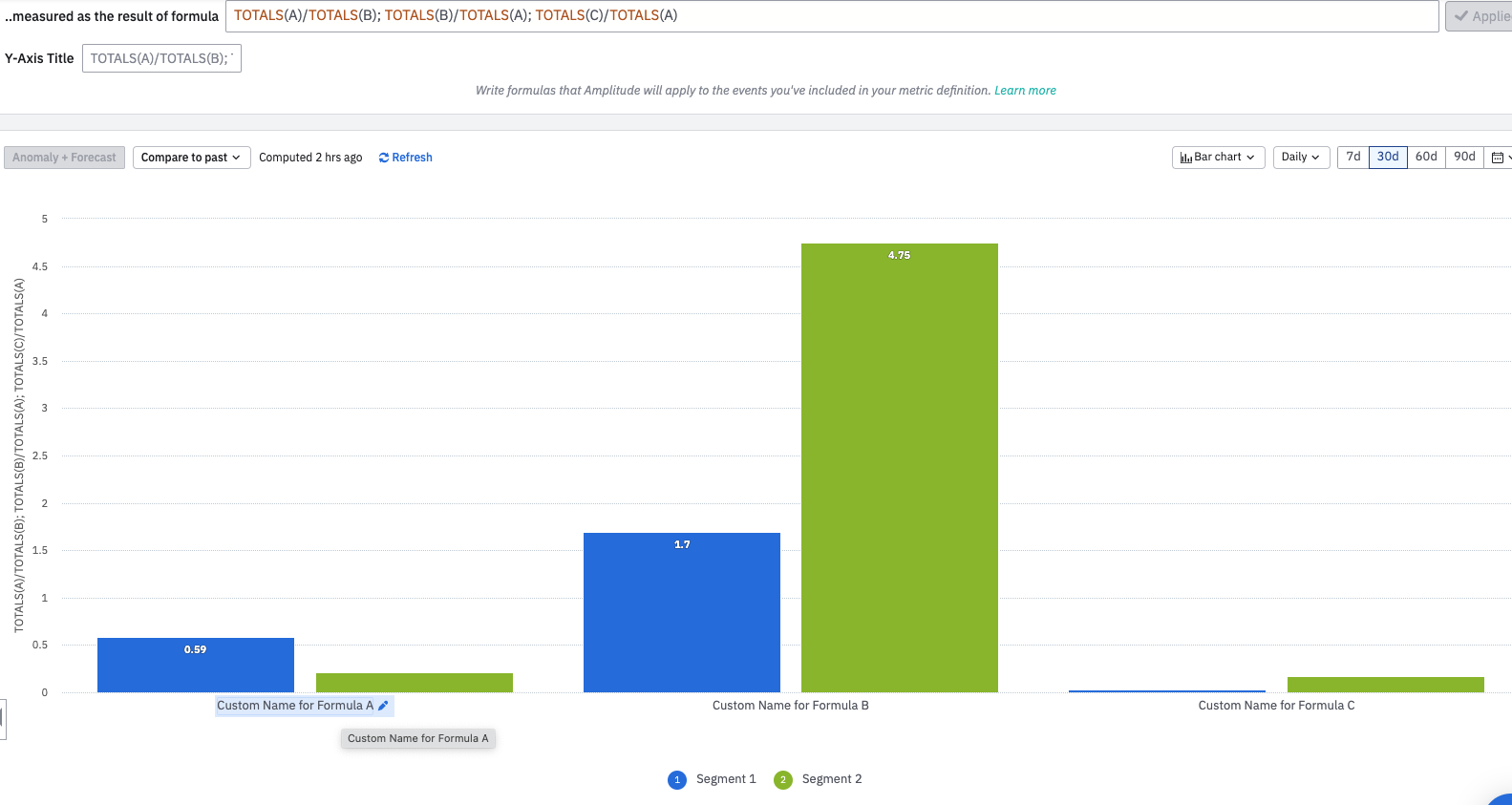Click the rotated y-axis title text

19,455
